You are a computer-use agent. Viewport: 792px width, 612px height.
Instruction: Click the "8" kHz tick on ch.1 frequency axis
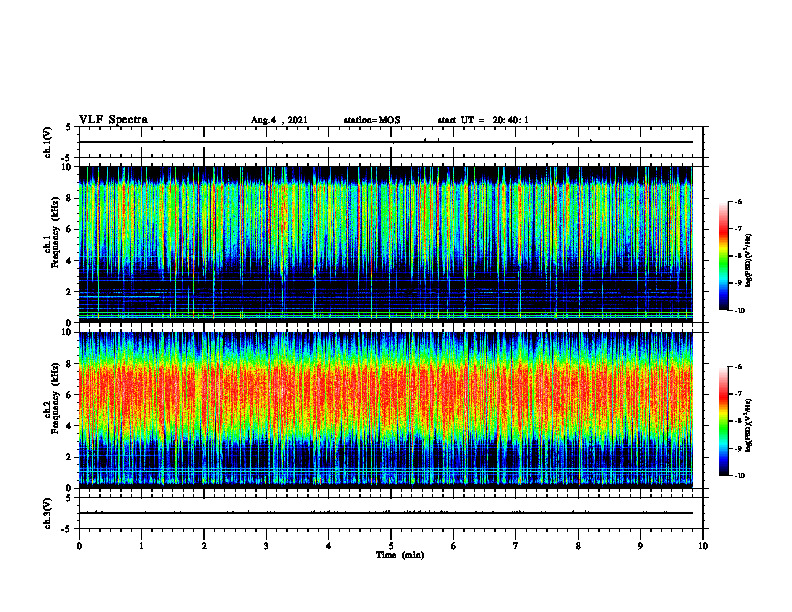point(70,198)
